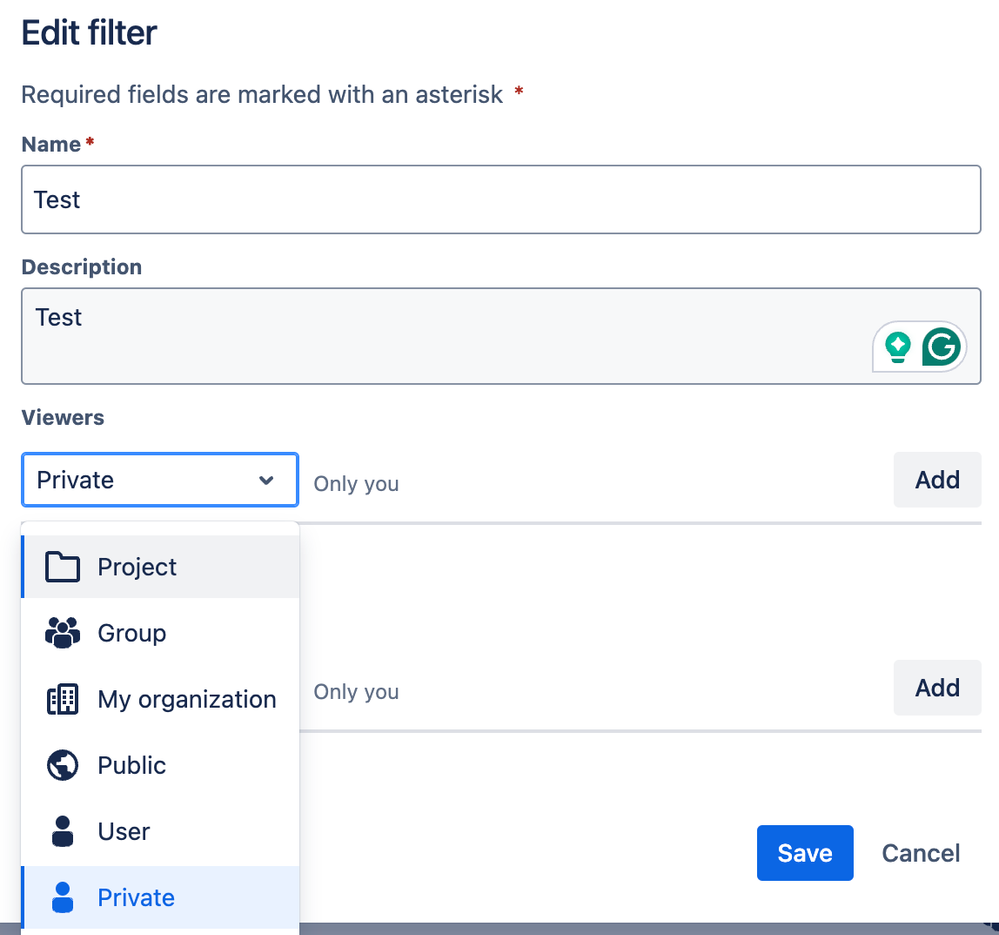Click the lower Add button
The width and height of the screenshot is (999, 935).
click(937, 688)
